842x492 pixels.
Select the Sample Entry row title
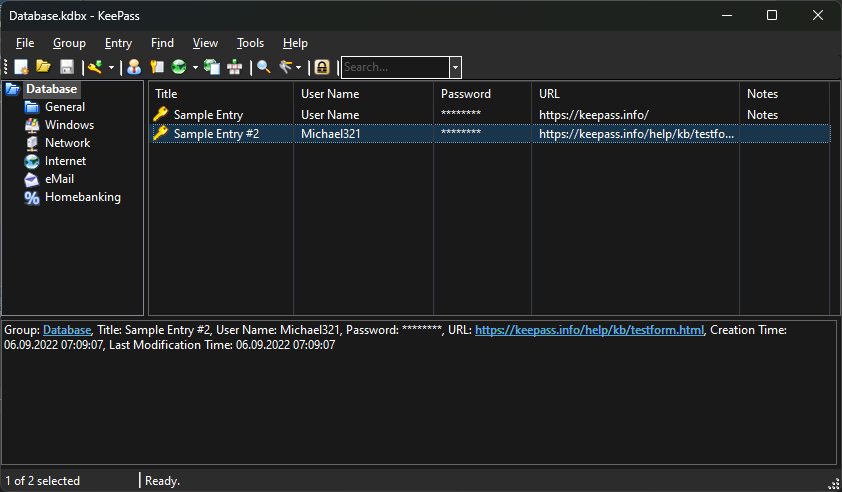tap(208, 115)
